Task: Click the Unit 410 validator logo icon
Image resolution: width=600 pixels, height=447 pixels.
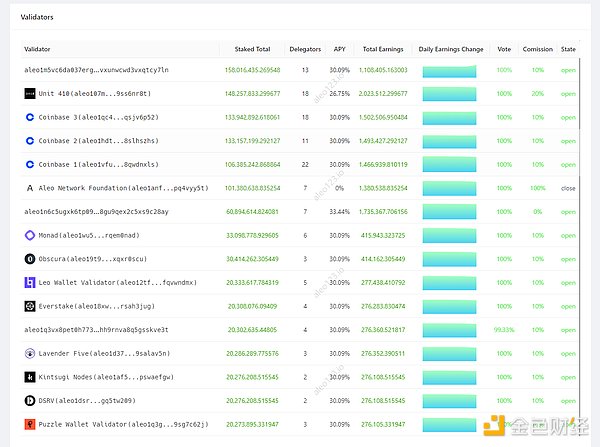Action: pos(30,94)
